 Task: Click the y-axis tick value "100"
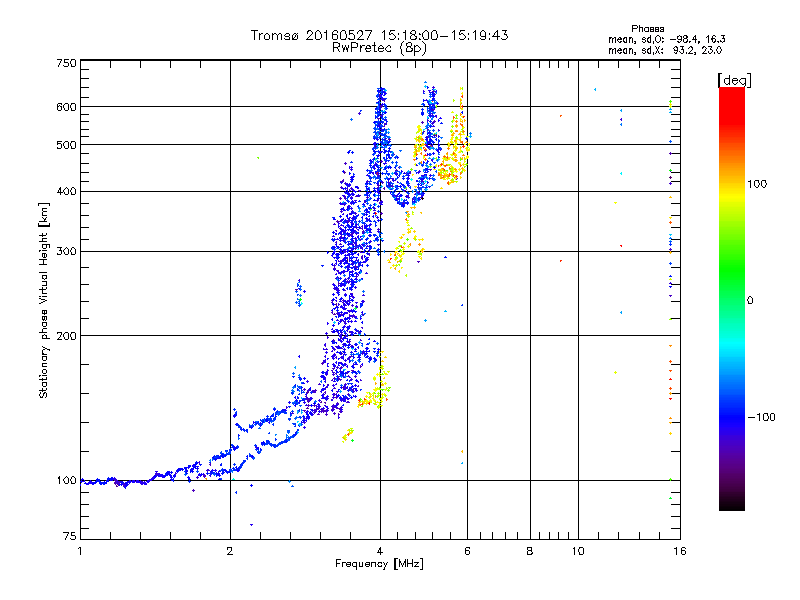pos(66,480)
